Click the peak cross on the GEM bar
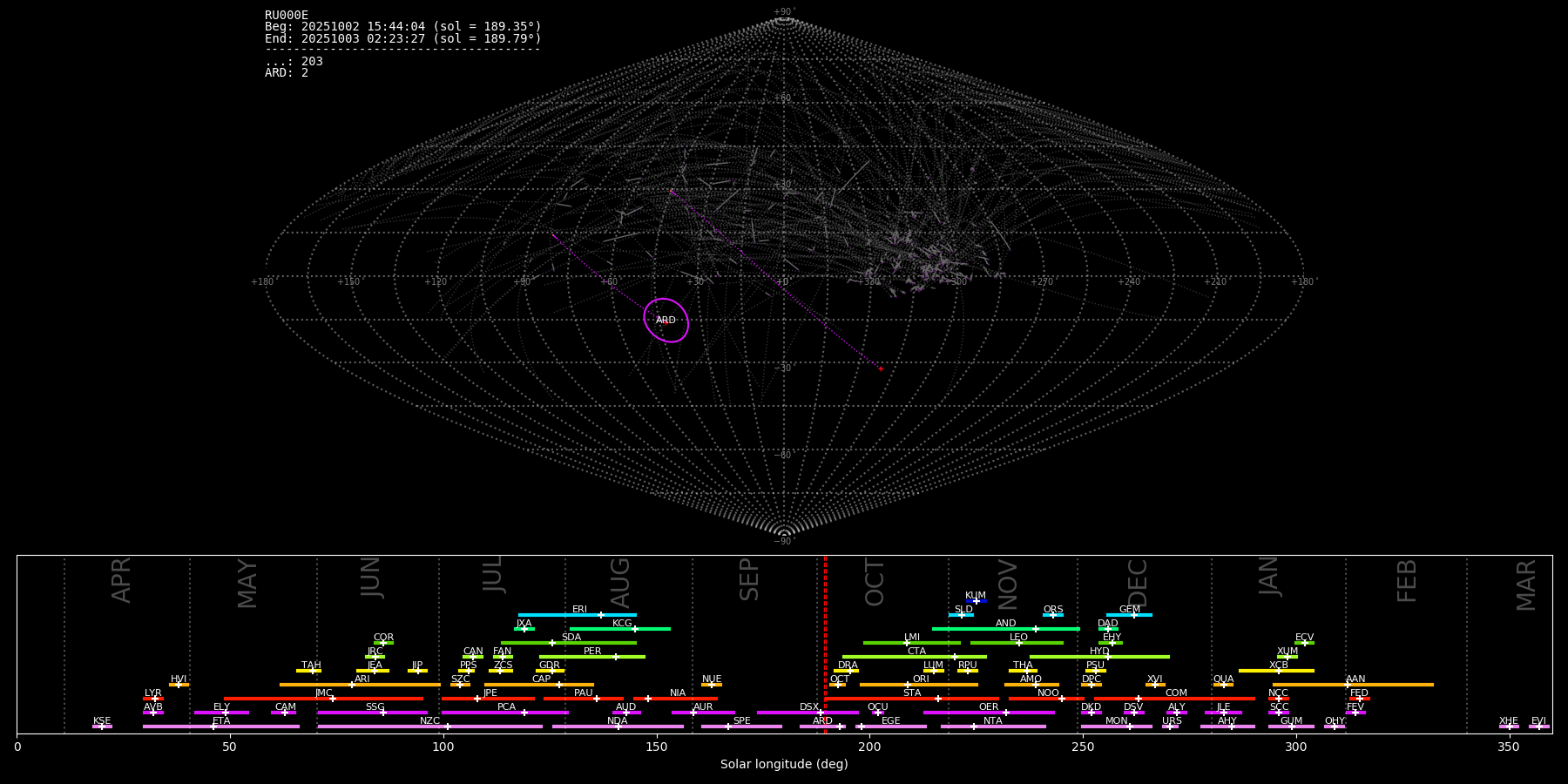This screenshot has width=1568, height=784. click(x=1133, y=615)
